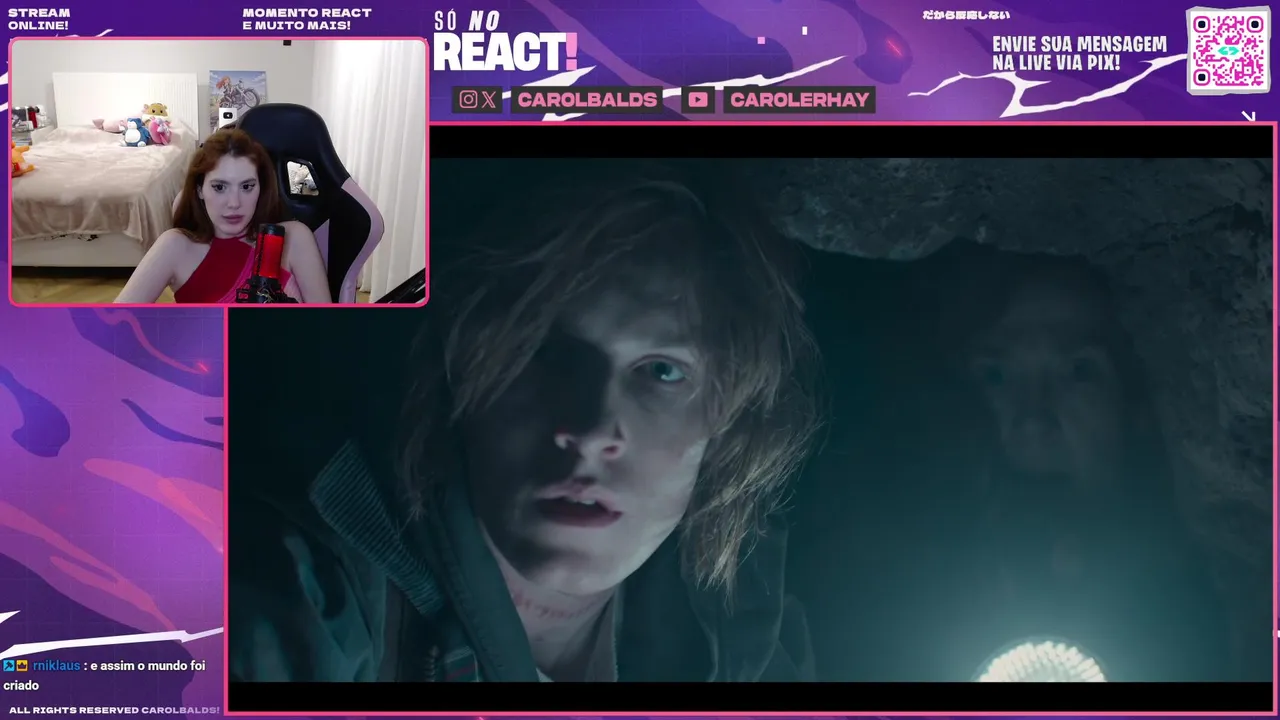Click 'ENVIE SUA MENSAGEM NA LIVE VIA PIX!' text
1280x720 pixels.
pos(1079,53)
